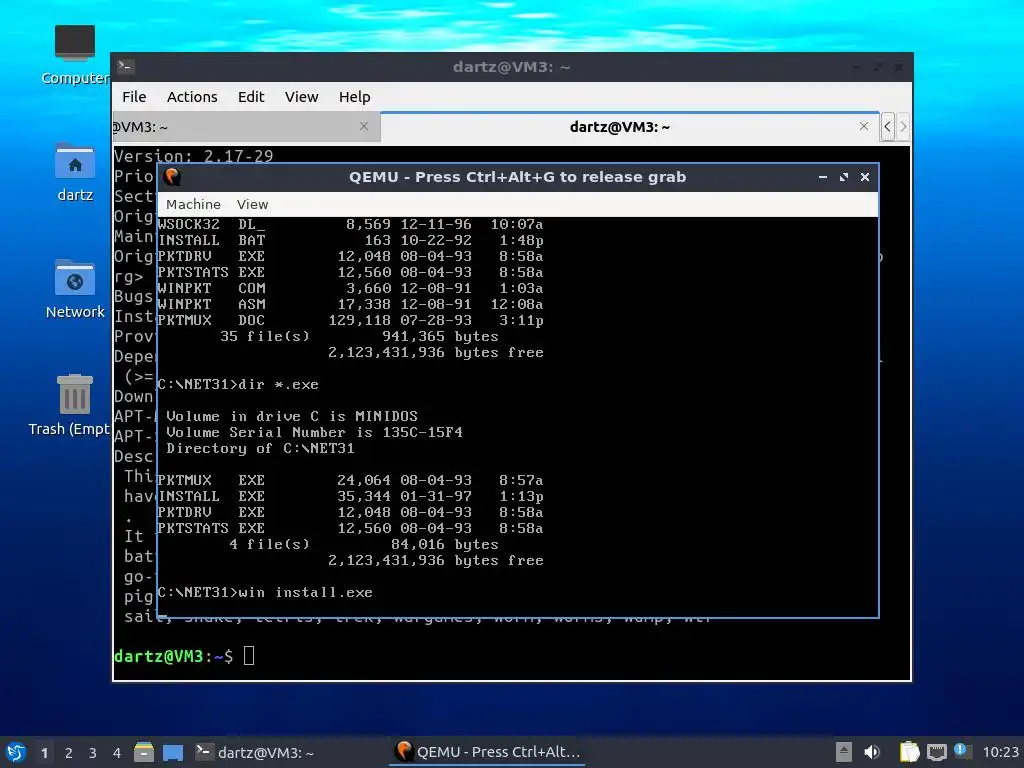
Task: Click the show desktop panel icon
Action: (x=173, y=752)
